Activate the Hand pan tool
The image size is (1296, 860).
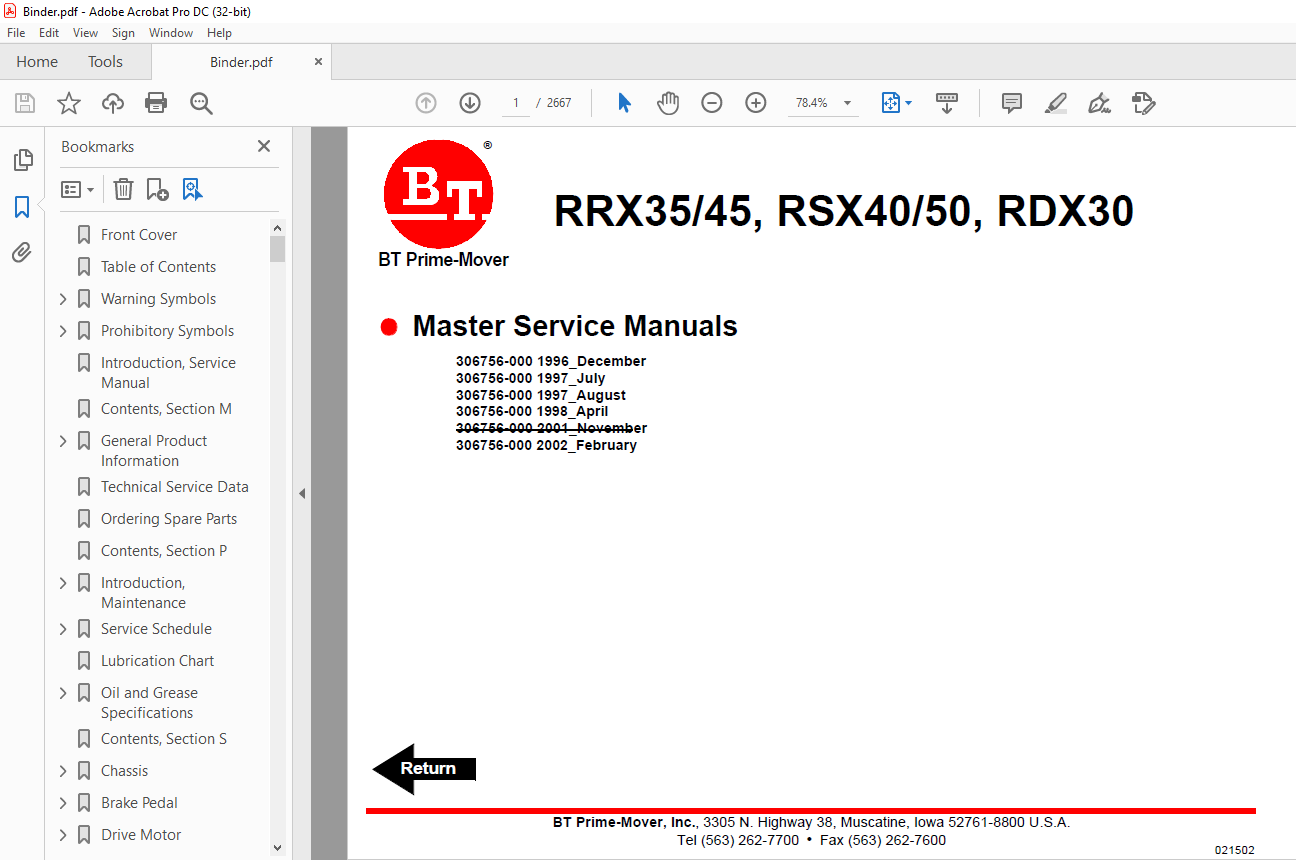668,103
